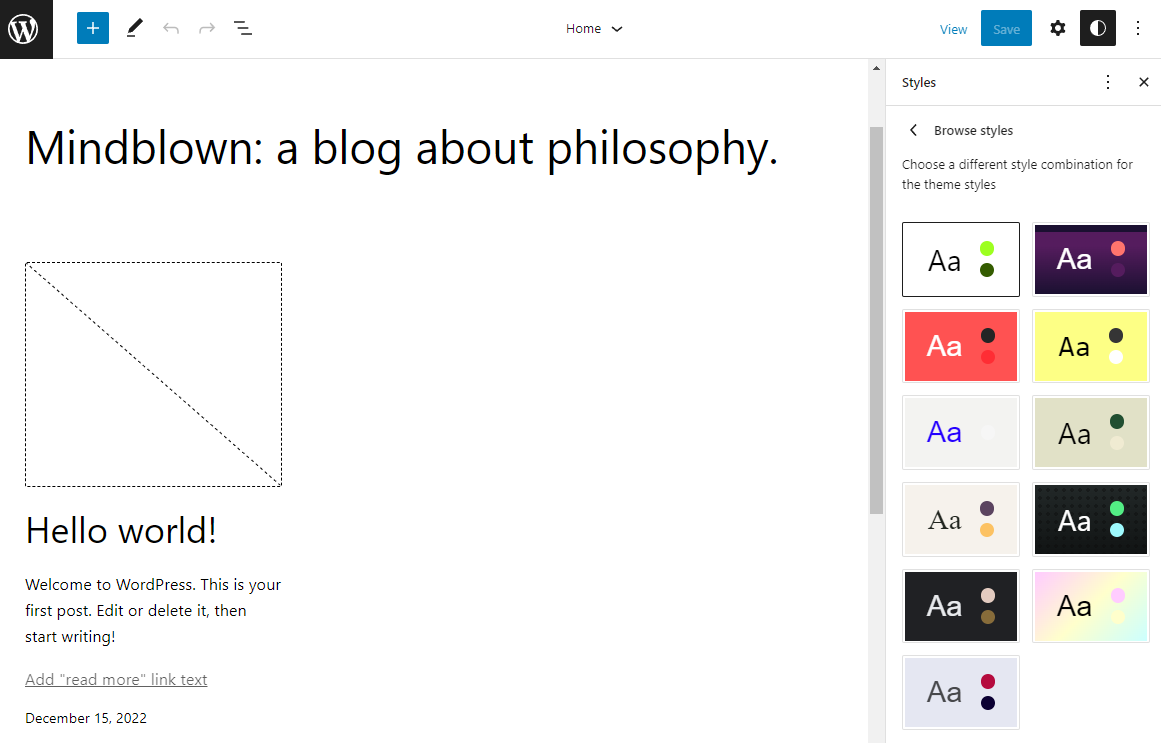
Task: Select the red style variation
Action: 960,346
